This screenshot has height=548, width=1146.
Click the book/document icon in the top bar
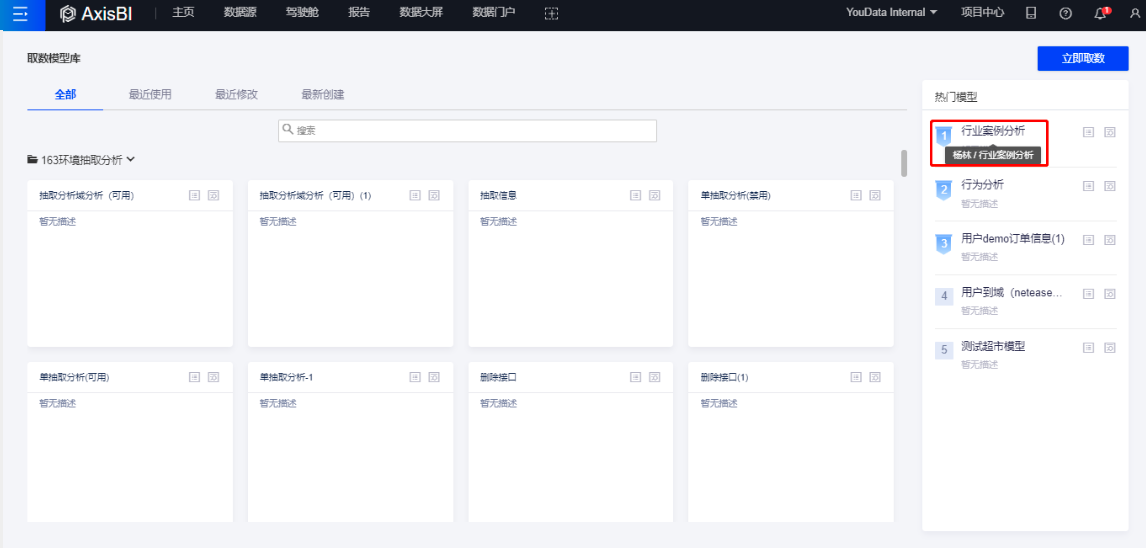pos(1031,13)
